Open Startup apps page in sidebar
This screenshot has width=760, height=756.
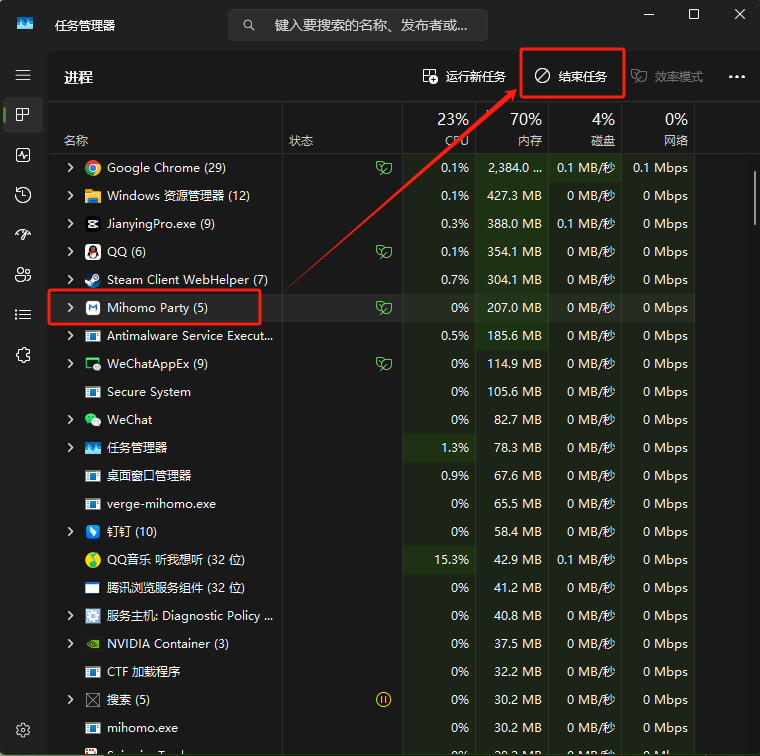(x=23, y=235)
